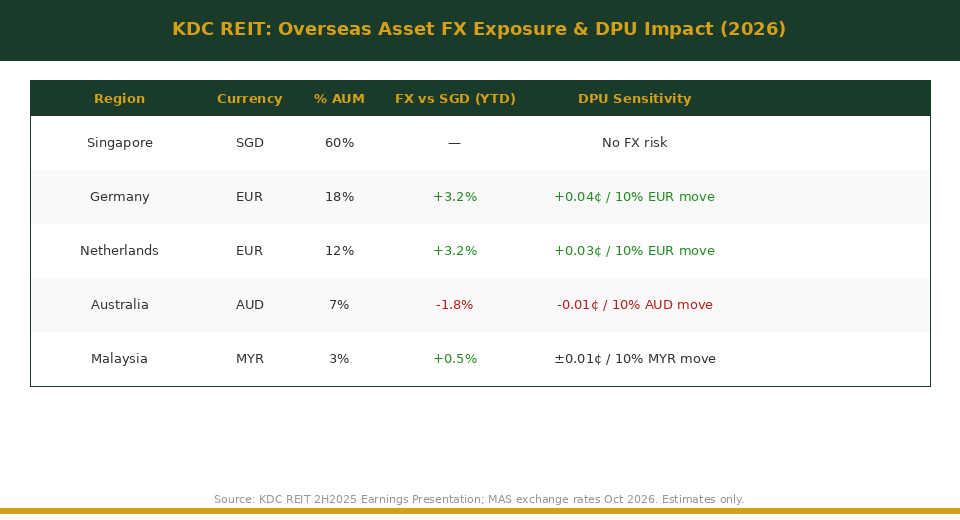Click the Australia region cell
This screenshot has width=960, height=520.
click(x=119, y=304)
